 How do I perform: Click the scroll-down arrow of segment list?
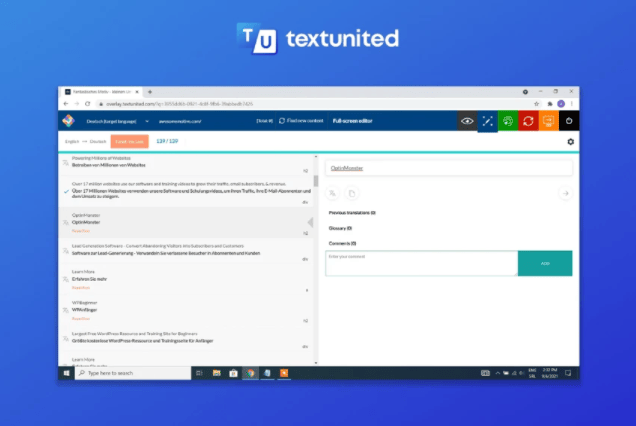click(x=316, y=363)
